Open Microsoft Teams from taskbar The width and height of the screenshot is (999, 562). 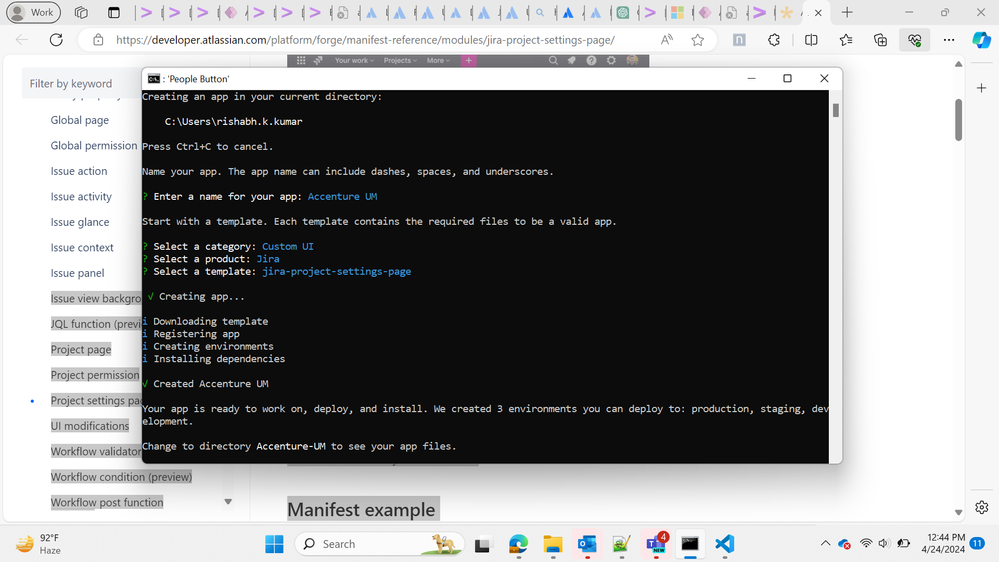(x=656, y=544)
